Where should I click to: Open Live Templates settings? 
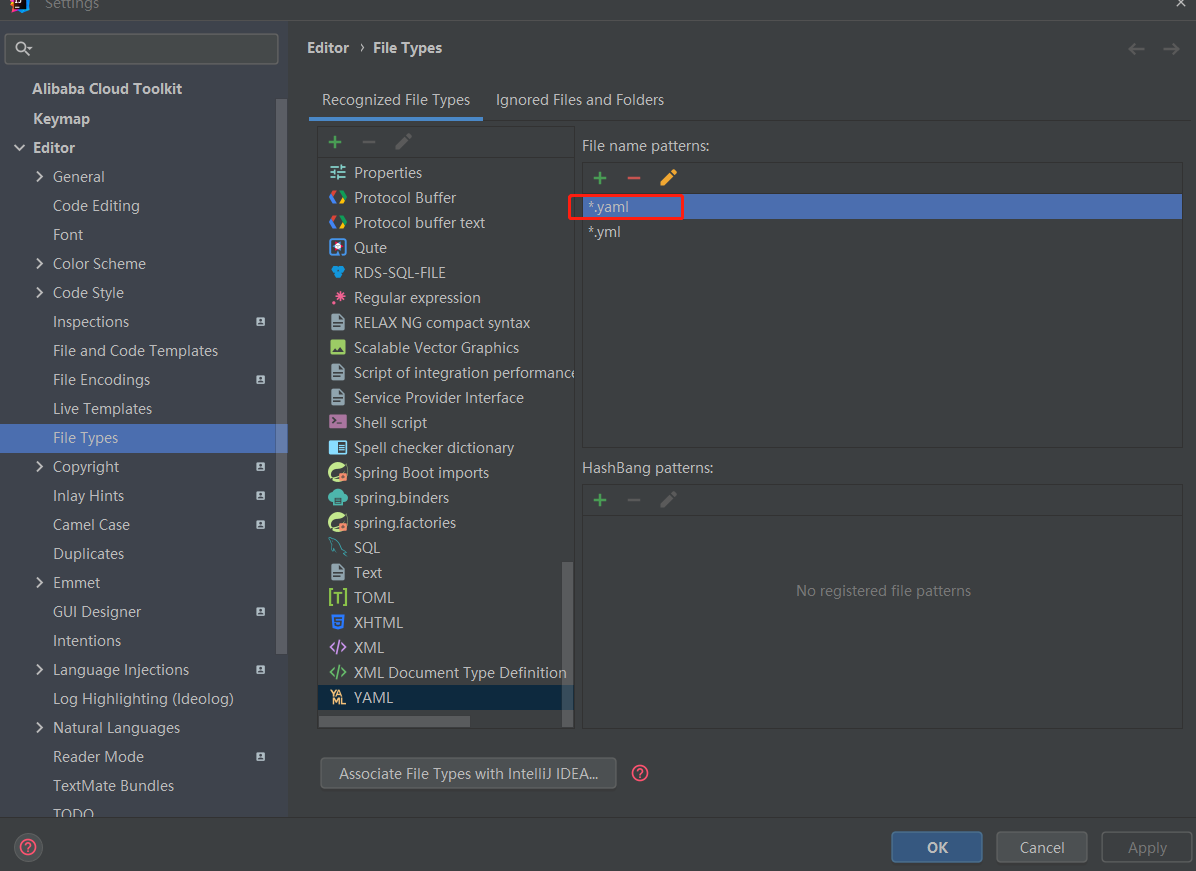coord(102,409)
